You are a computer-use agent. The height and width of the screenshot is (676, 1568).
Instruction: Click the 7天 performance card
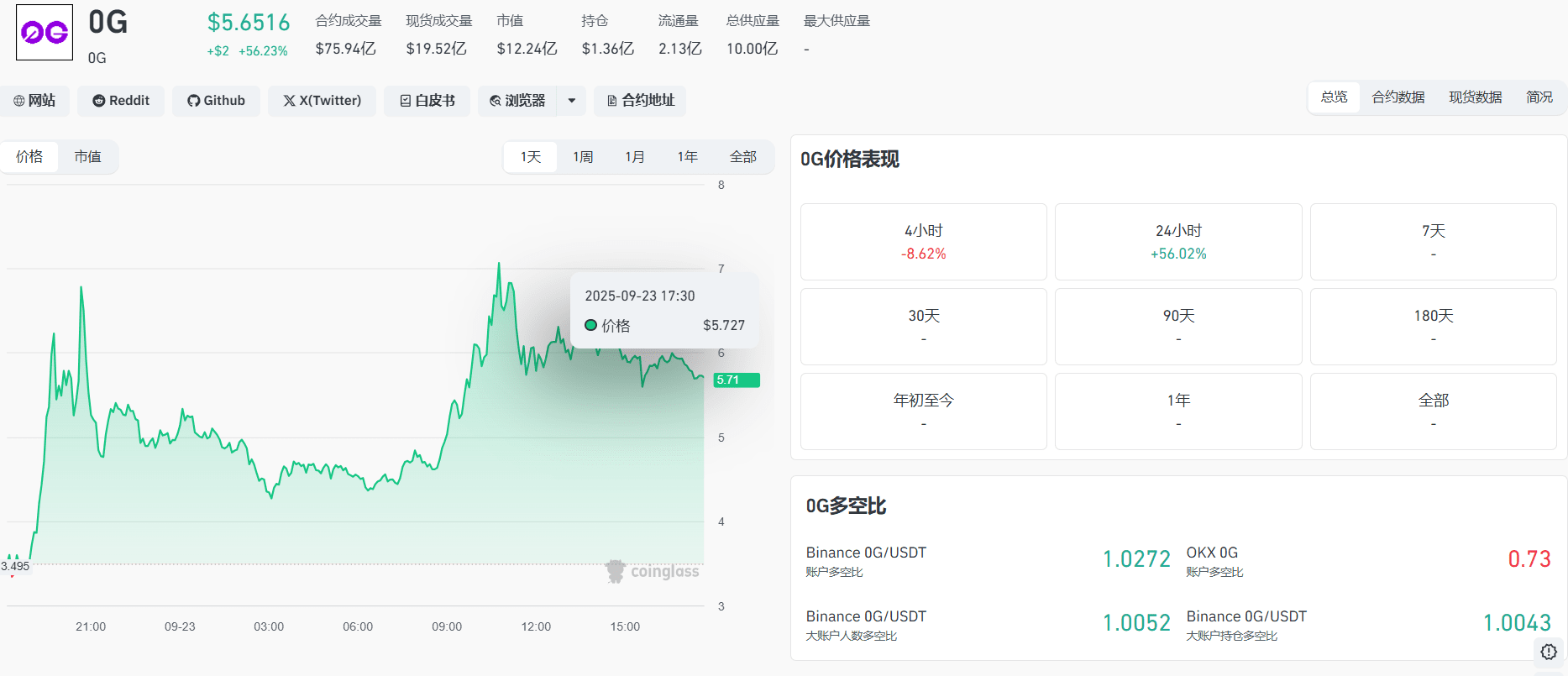(x=1434, y=242)
